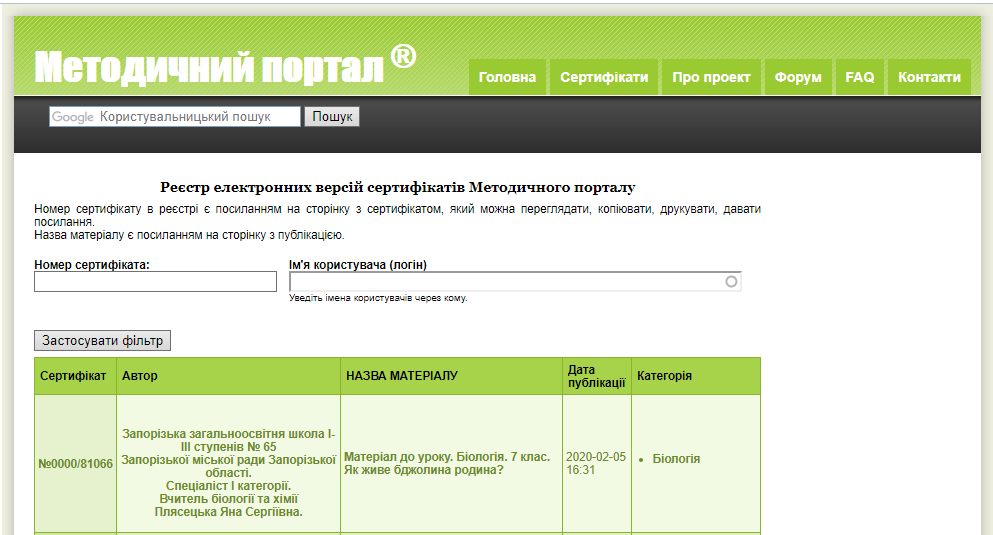993x535 pixels.
Task: Open the Біологія category link
Action: pyautogui.click(x=676, y=459)
